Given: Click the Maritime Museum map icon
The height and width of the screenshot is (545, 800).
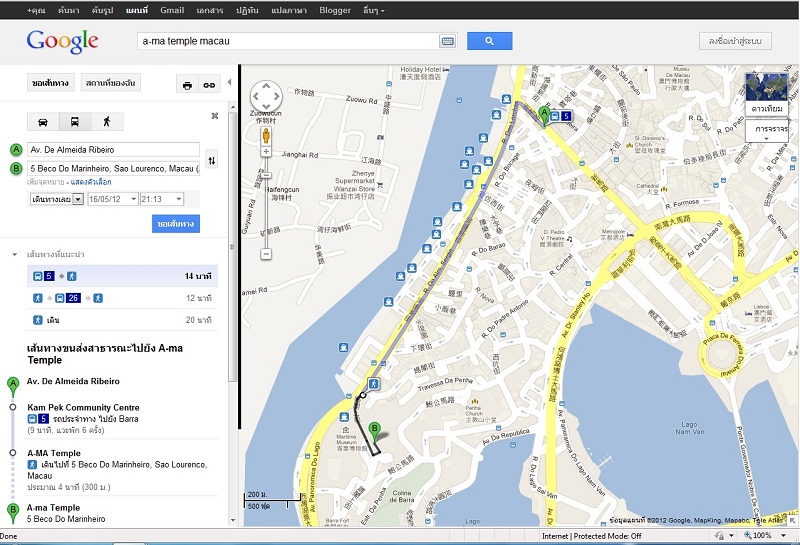Looking at the screenshot, I should (x=346, y=430).
